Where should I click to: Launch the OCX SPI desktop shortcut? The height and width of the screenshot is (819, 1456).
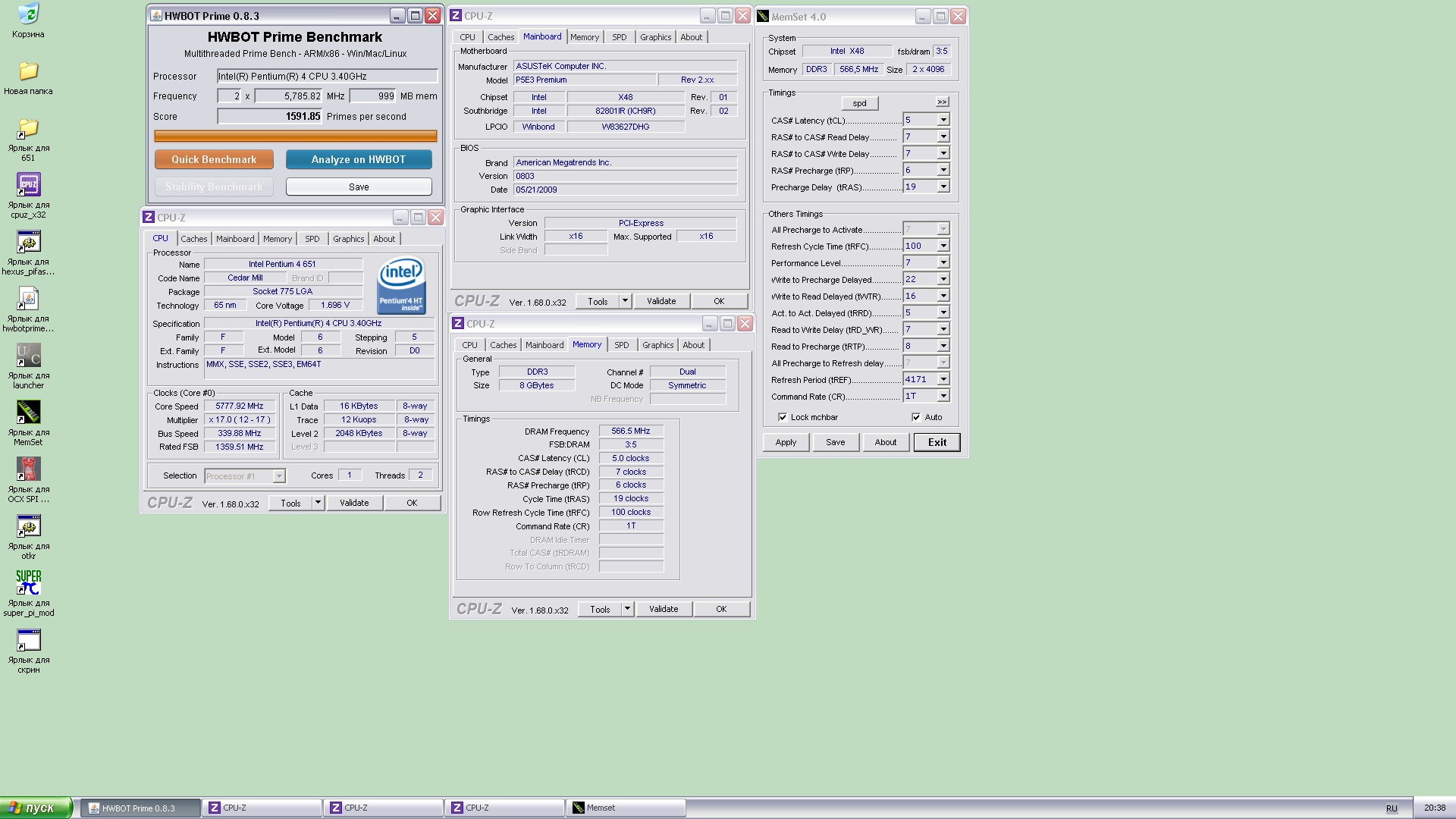[x=28, y=480]
